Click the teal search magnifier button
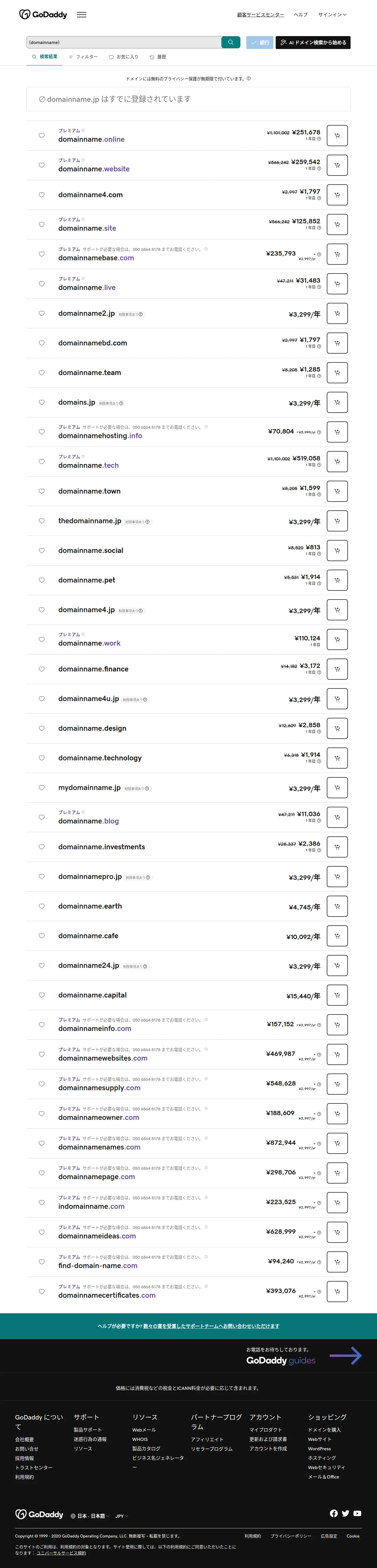The width and height of the screenshot is (377, 1568). tap(230, 43)
